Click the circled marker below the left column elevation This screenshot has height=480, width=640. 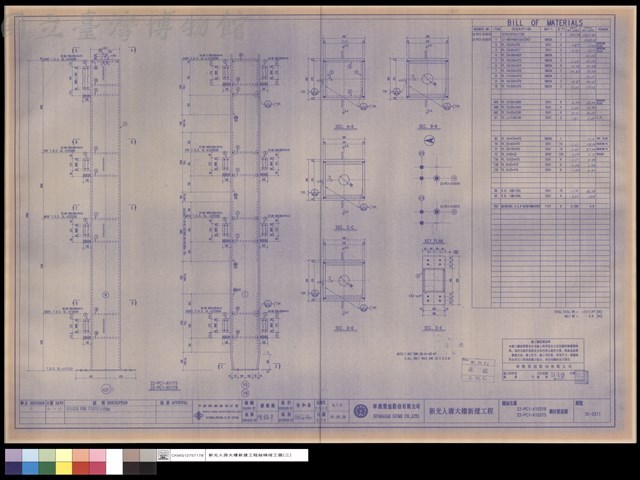point(106,390)
